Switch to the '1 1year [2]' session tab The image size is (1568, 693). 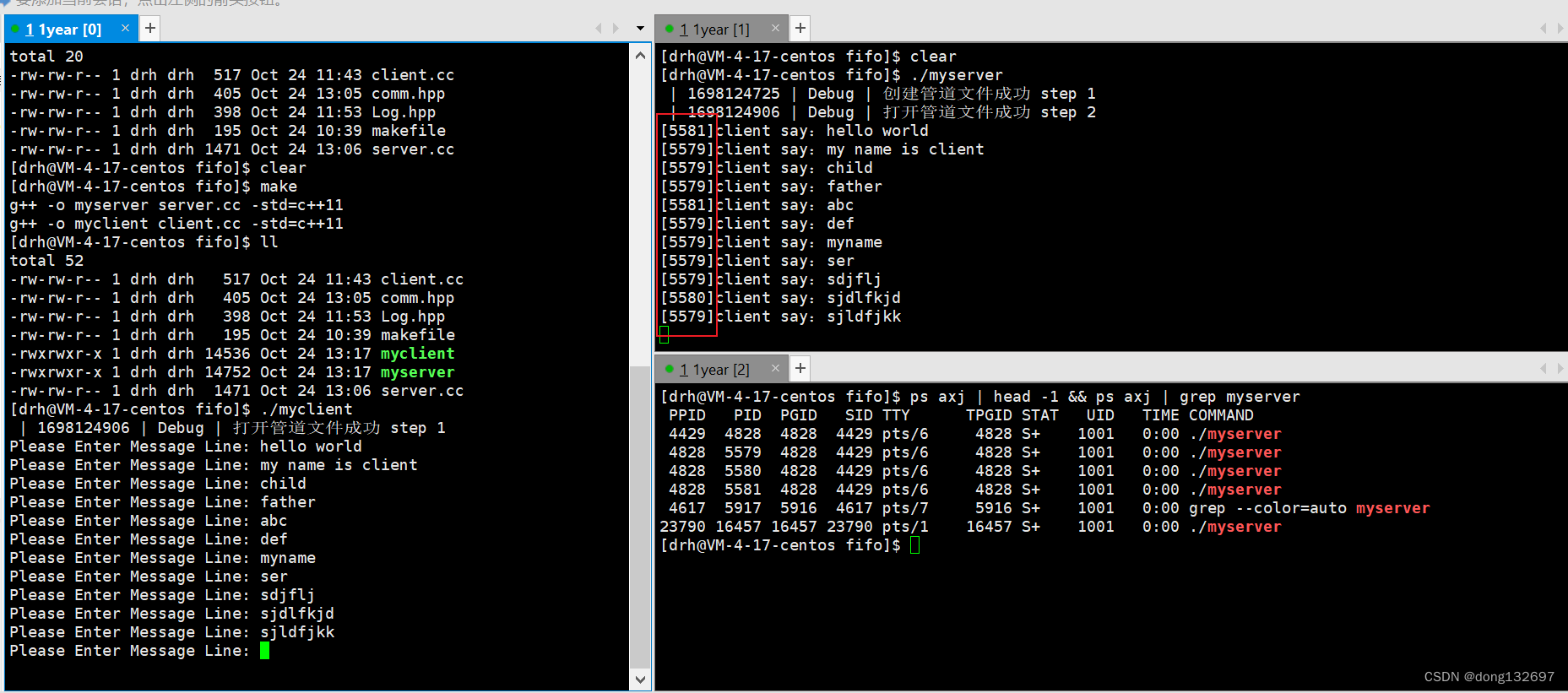point(714,370)
